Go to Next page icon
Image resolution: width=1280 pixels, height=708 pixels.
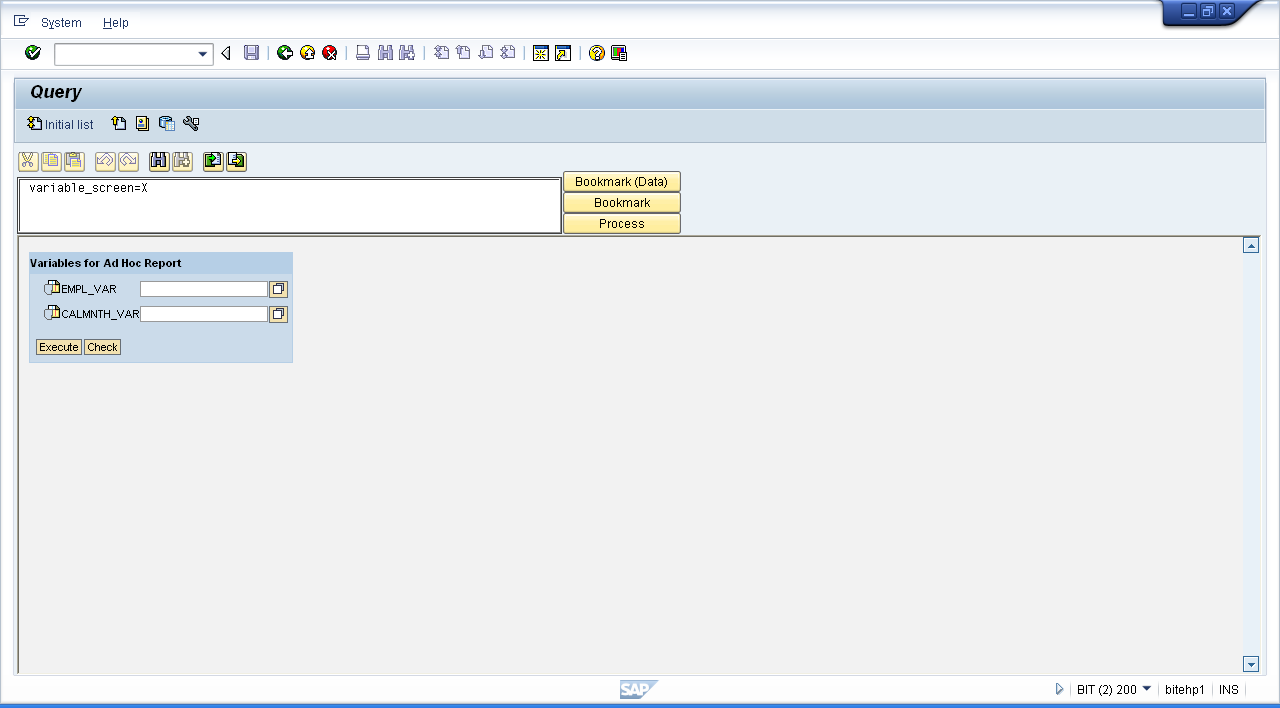point(486,53)
